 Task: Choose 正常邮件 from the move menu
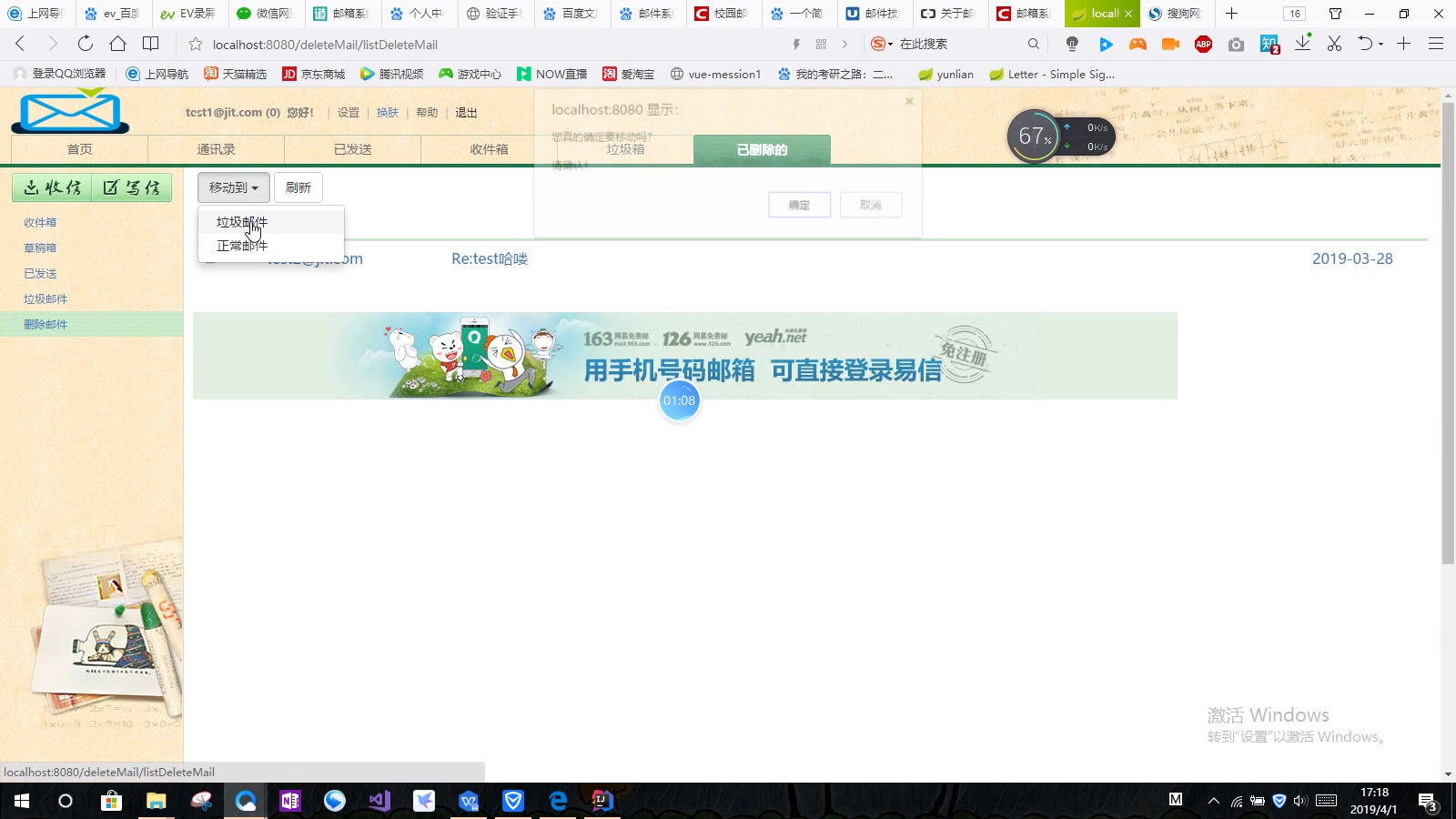point(242,246)
